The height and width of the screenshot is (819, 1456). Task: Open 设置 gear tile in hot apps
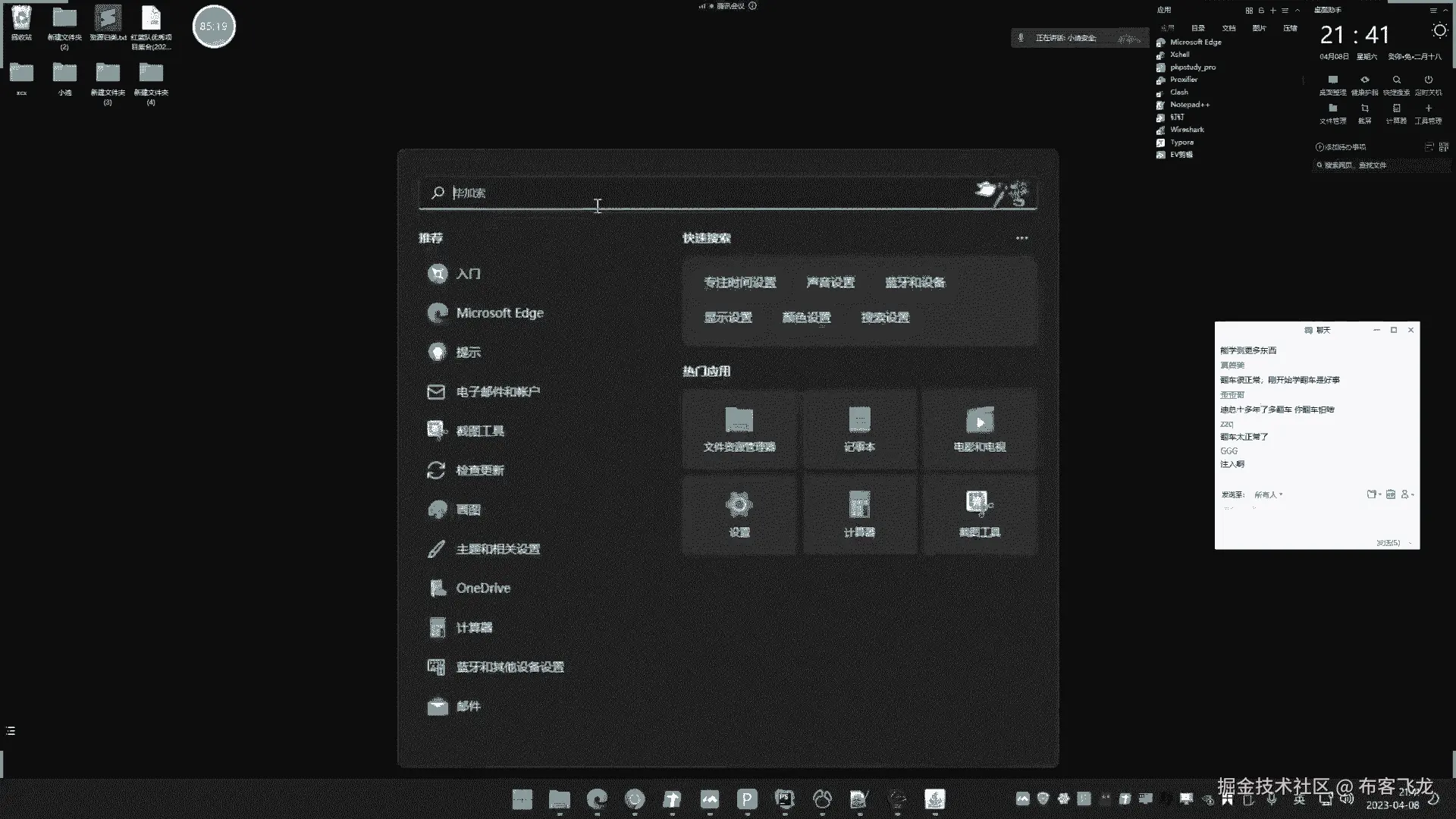(739, 513)
